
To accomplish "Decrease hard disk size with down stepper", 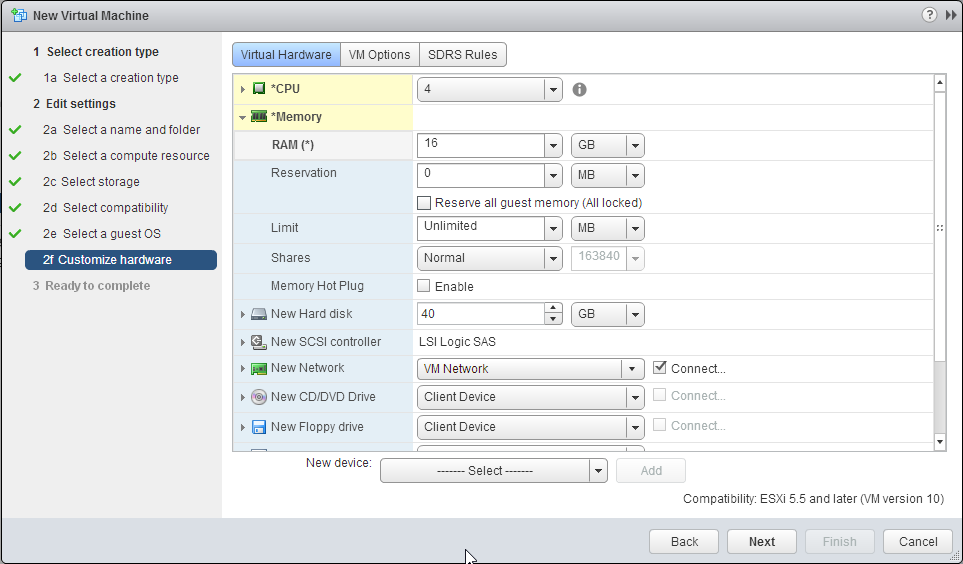I will [553, 319].
